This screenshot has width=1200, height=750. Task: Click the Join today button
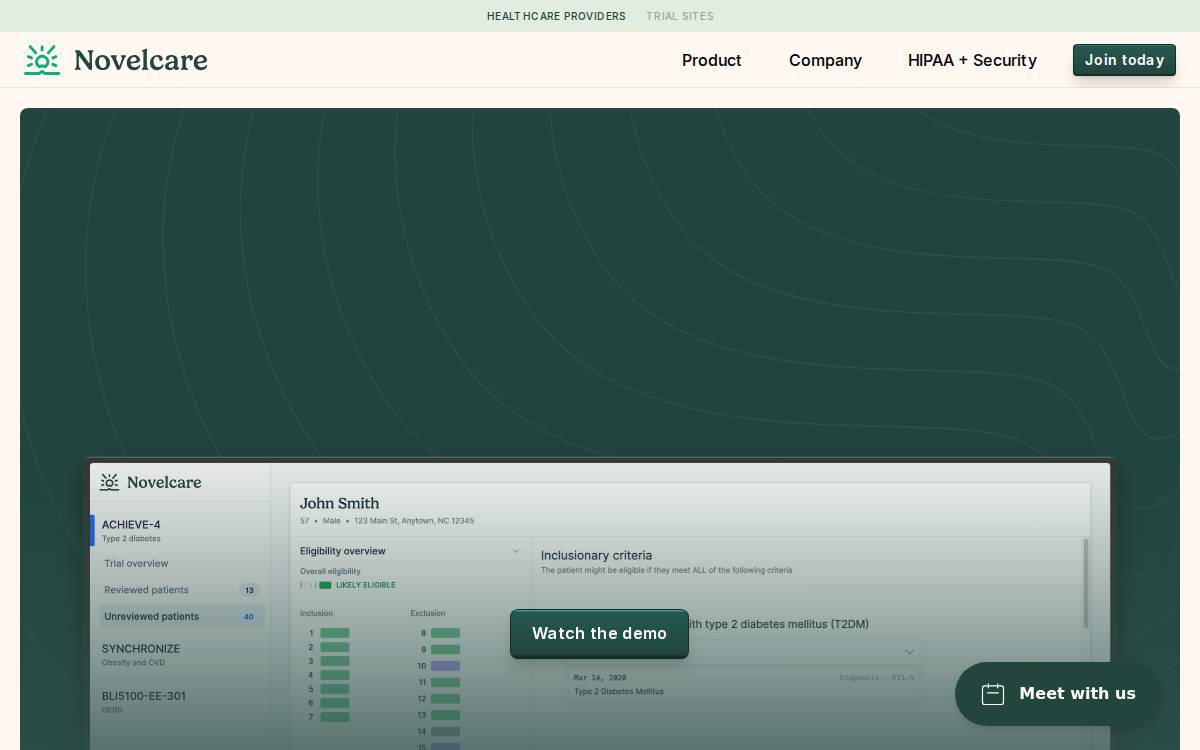pos(1124,60)
